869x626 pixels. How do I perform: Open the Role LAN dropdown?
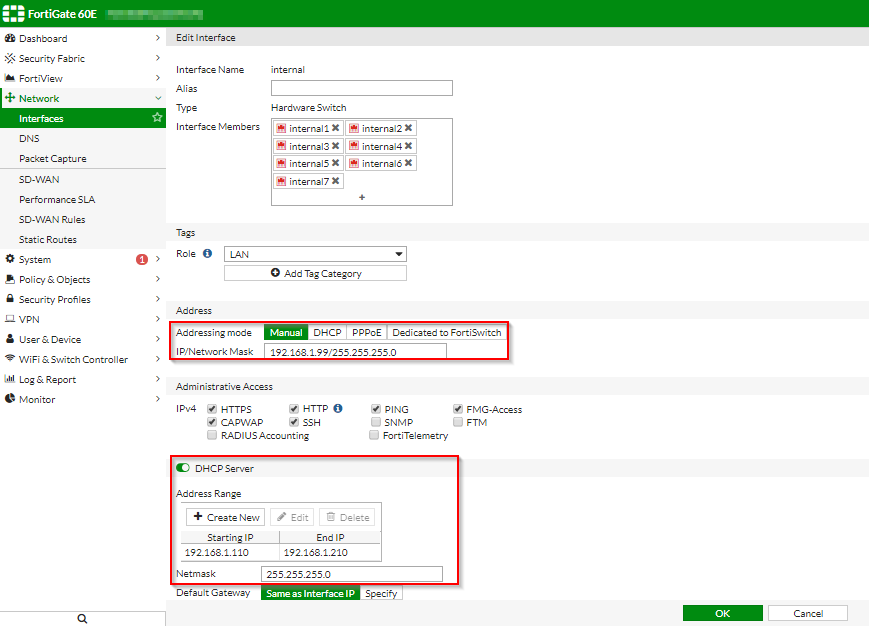point(315,253)
